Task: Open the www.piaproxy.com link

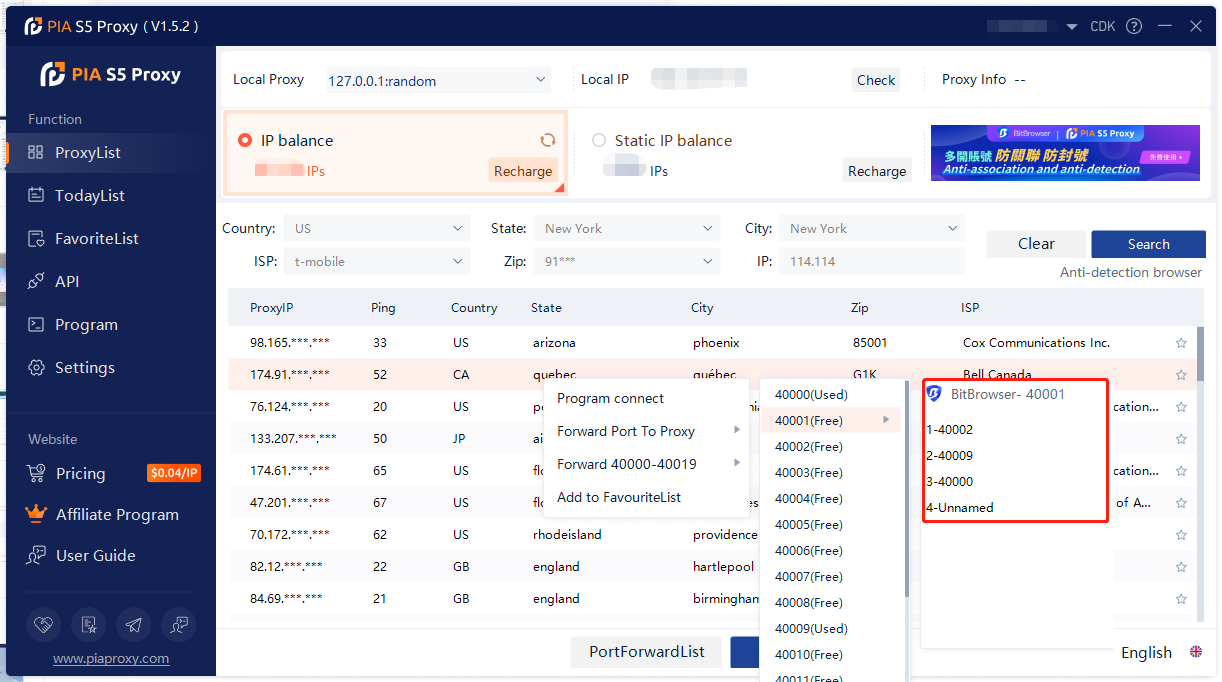Action: (x=111, y=659)
